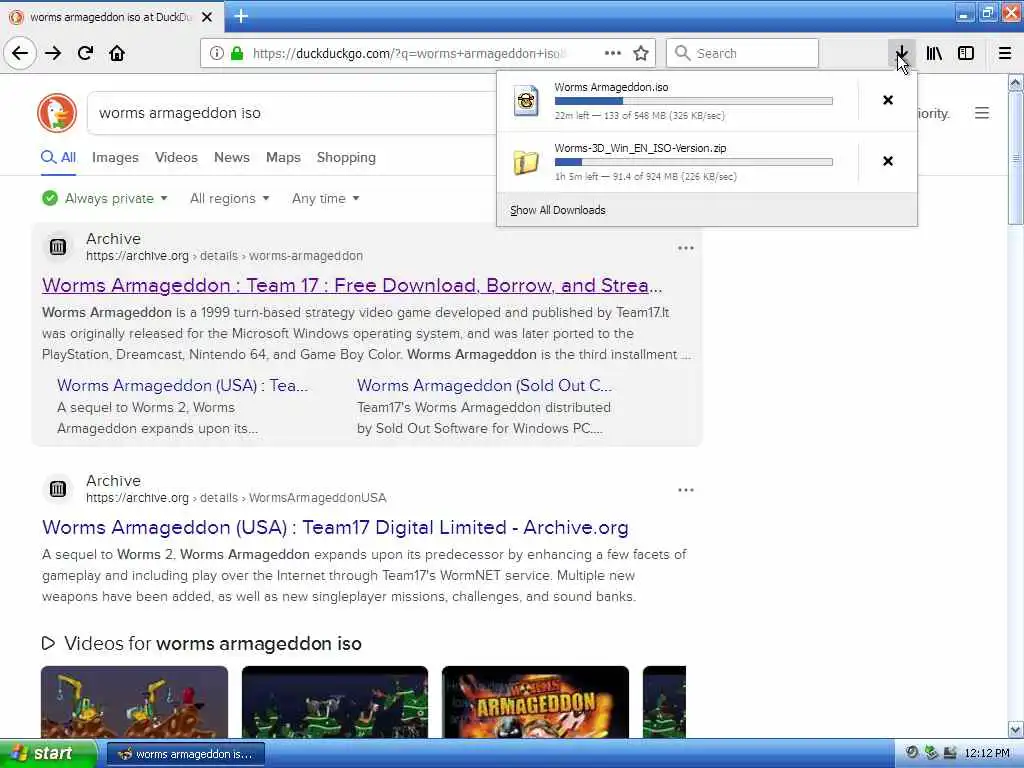Toggle the downloads panel arrow button
The width and height of the screenshot is (1024, 768).
pyautogui.click(x=901, y=53)
